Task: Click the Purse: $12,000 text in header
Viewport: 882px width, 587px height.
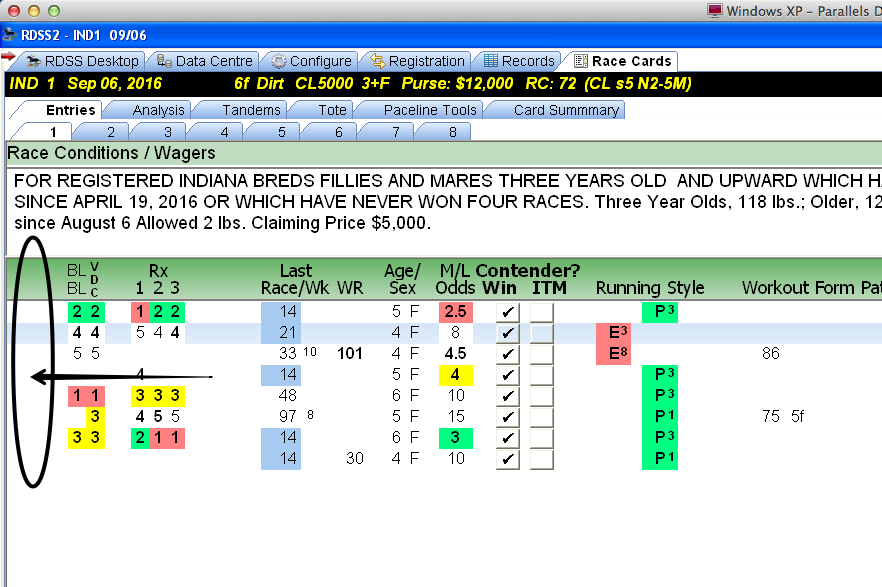Action: pyautogui.click(x=457, y=84)
